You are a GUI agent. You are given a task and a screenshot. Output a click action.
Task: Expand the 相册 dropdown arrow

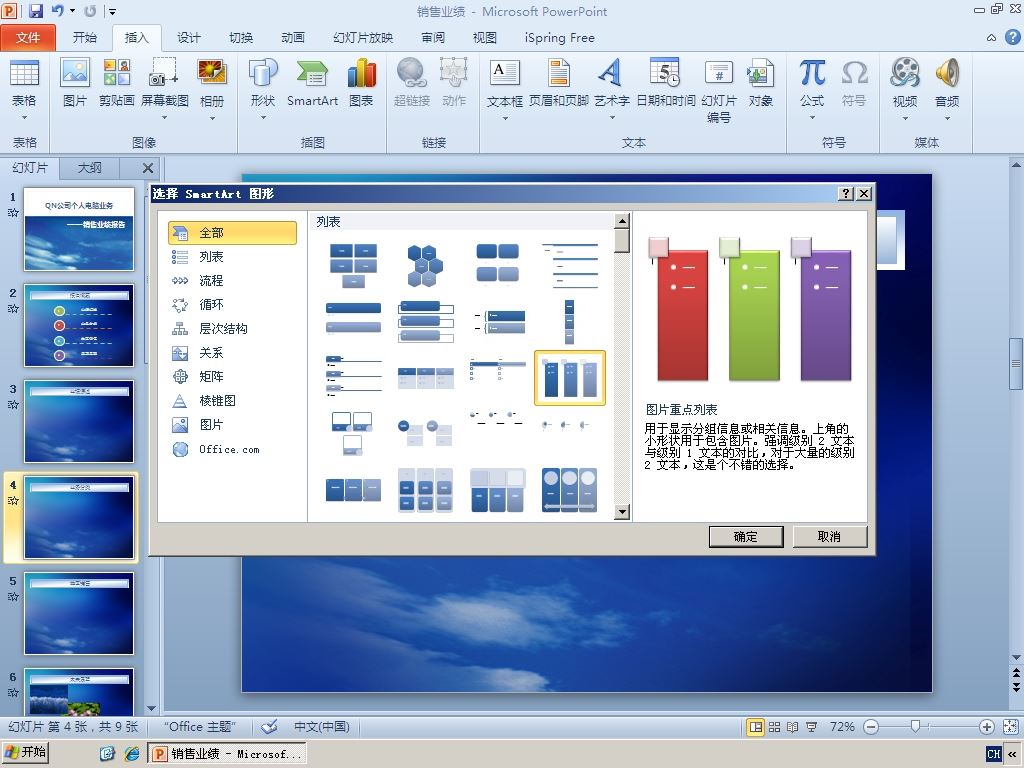pos(212,118)
